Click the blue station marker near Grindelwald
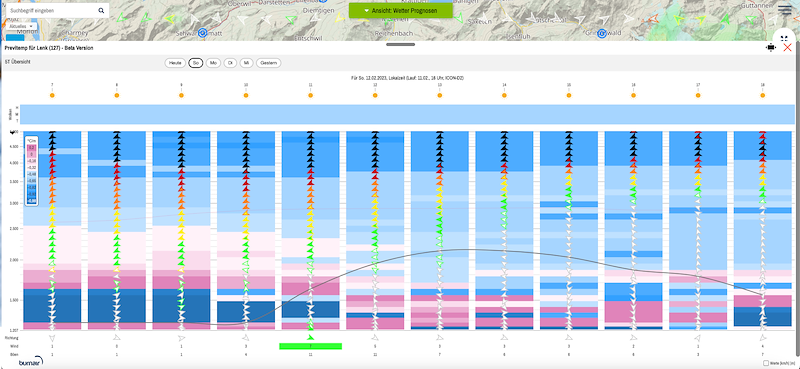800x369 pixels. pos(602,34)
